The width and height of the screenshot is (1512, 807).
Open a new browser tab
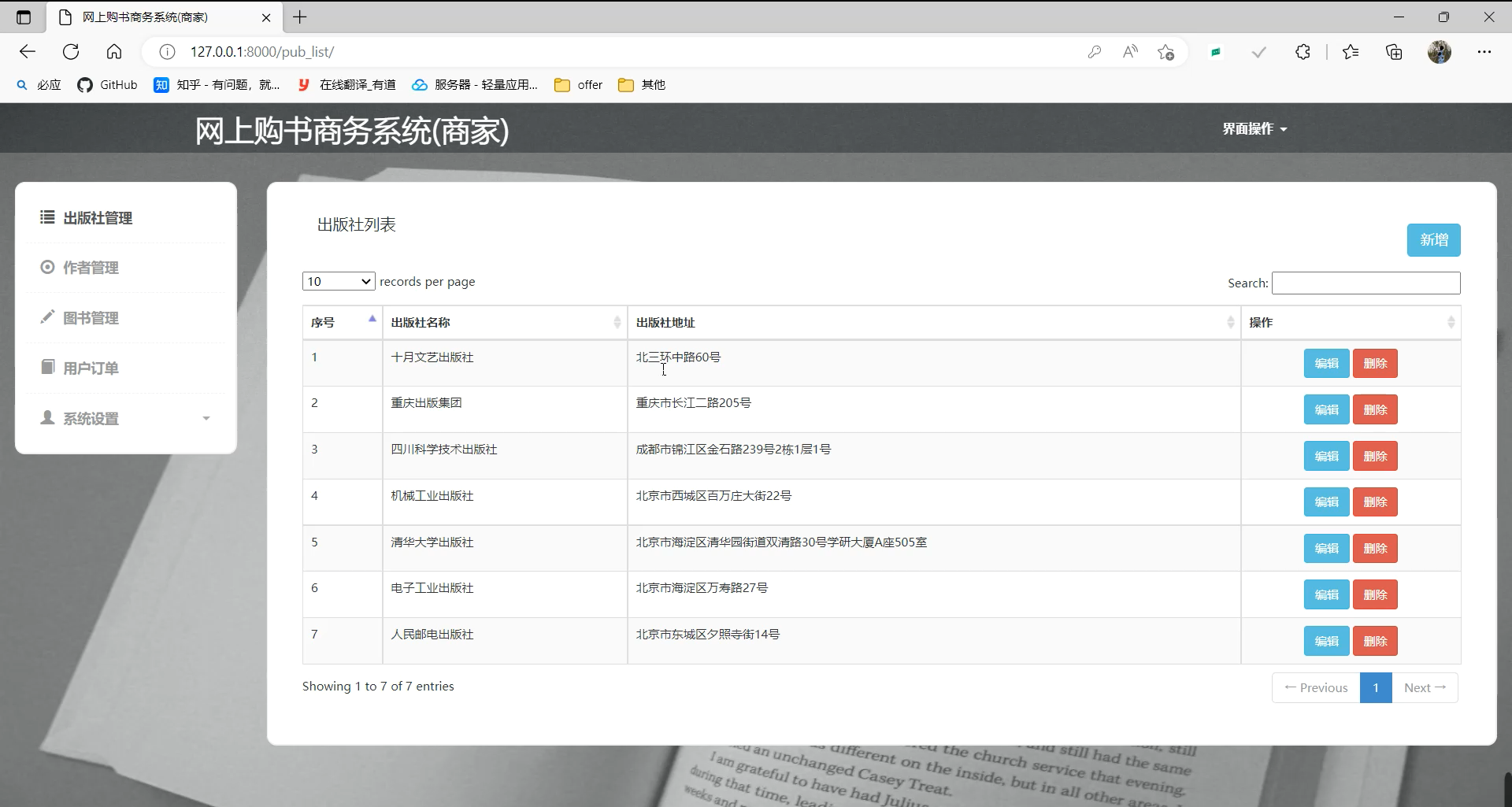pos(300,17)
